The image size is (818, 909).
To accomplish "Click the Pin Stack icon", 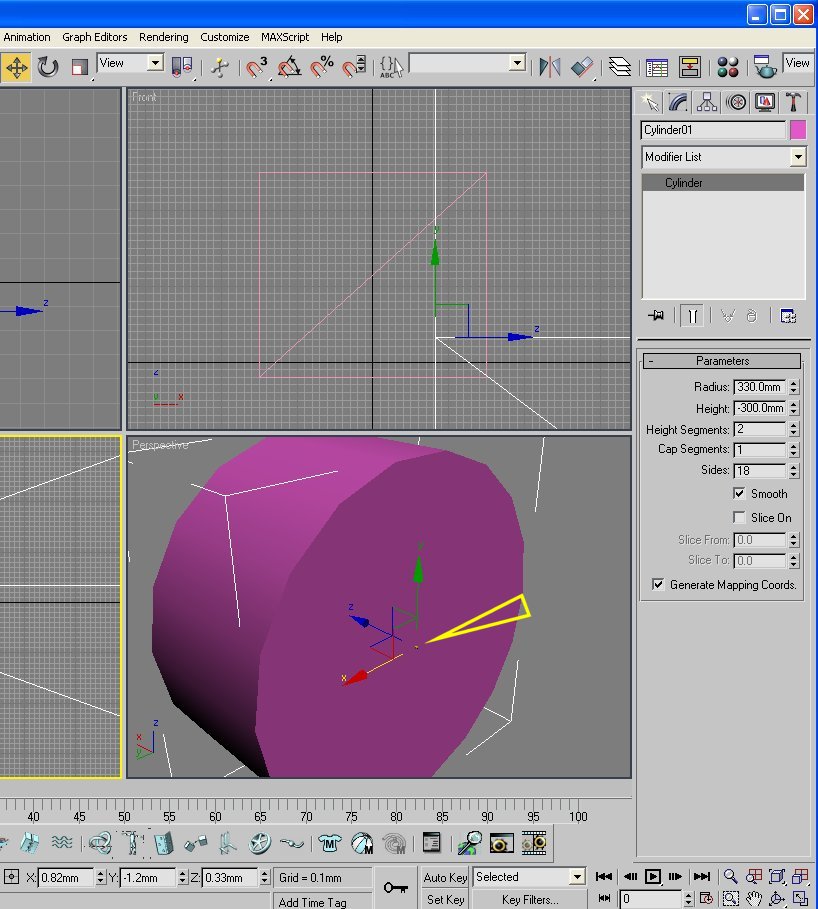I will (x=656, y=315).
